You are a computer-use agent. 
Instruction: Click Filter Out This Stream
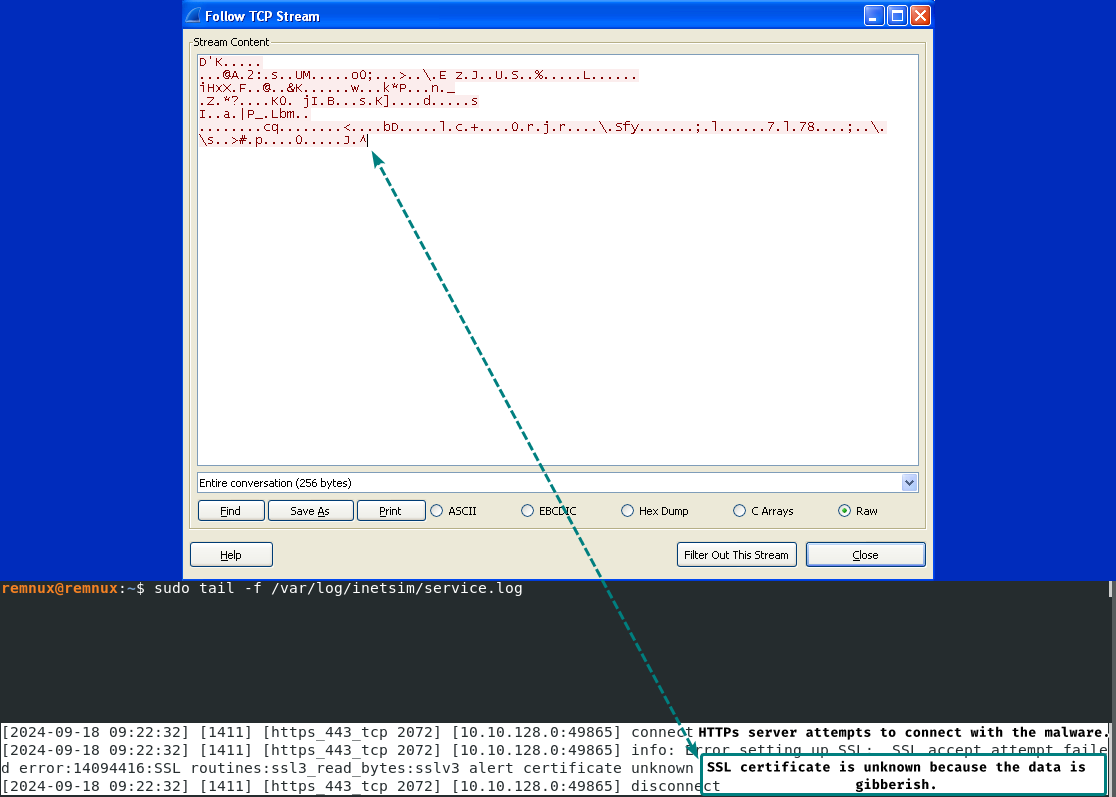(x=737, y=555)
